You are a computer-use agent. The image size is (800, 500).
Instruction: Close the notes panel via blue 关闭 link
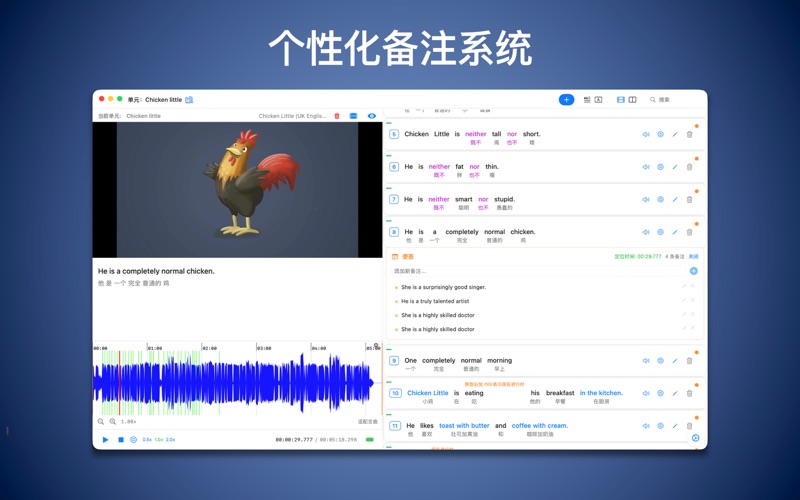(x=693, y=257)
